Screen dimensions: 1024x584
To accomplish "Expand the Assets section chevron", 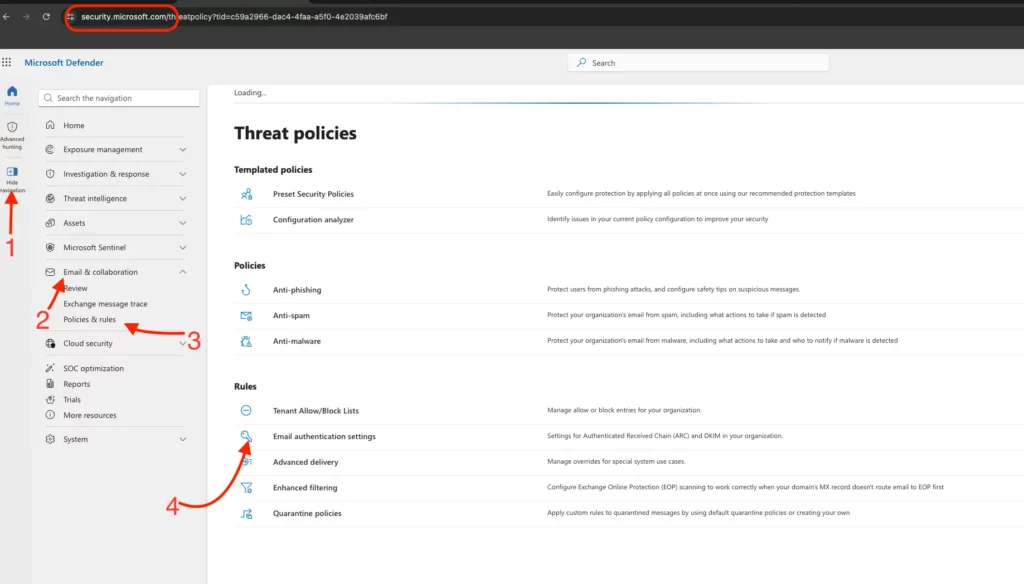I will pos(183,223).
